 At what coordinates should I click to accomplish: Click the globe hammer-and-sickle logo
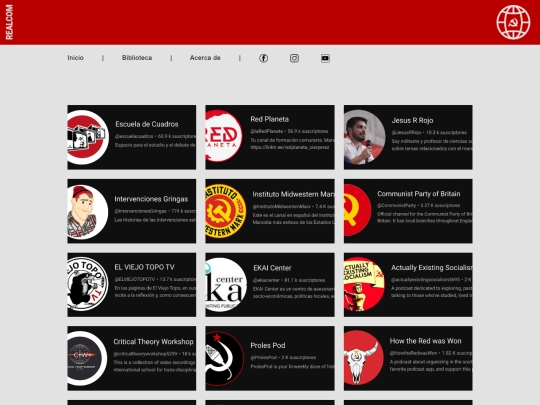pyautogui.click(x=513, y=22)
